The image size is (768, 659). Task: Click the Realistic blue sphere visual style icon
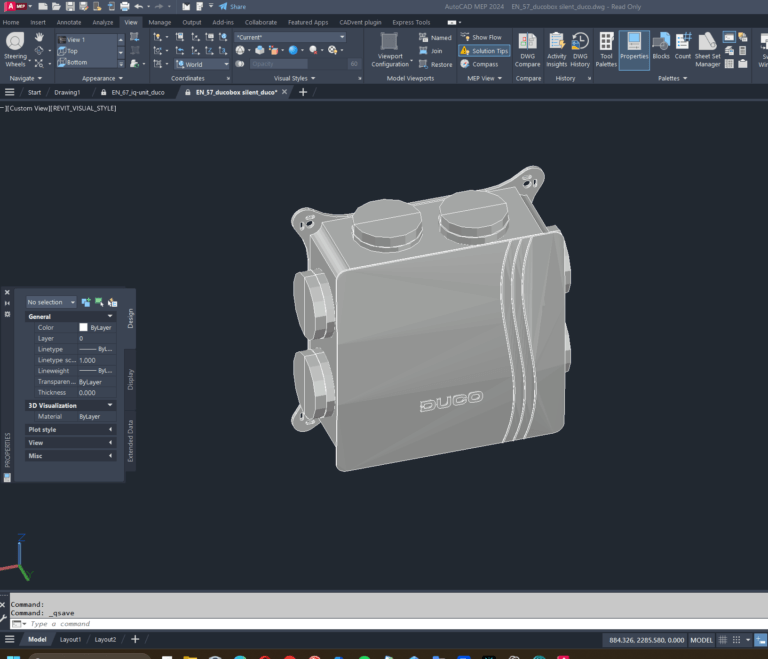293,50
